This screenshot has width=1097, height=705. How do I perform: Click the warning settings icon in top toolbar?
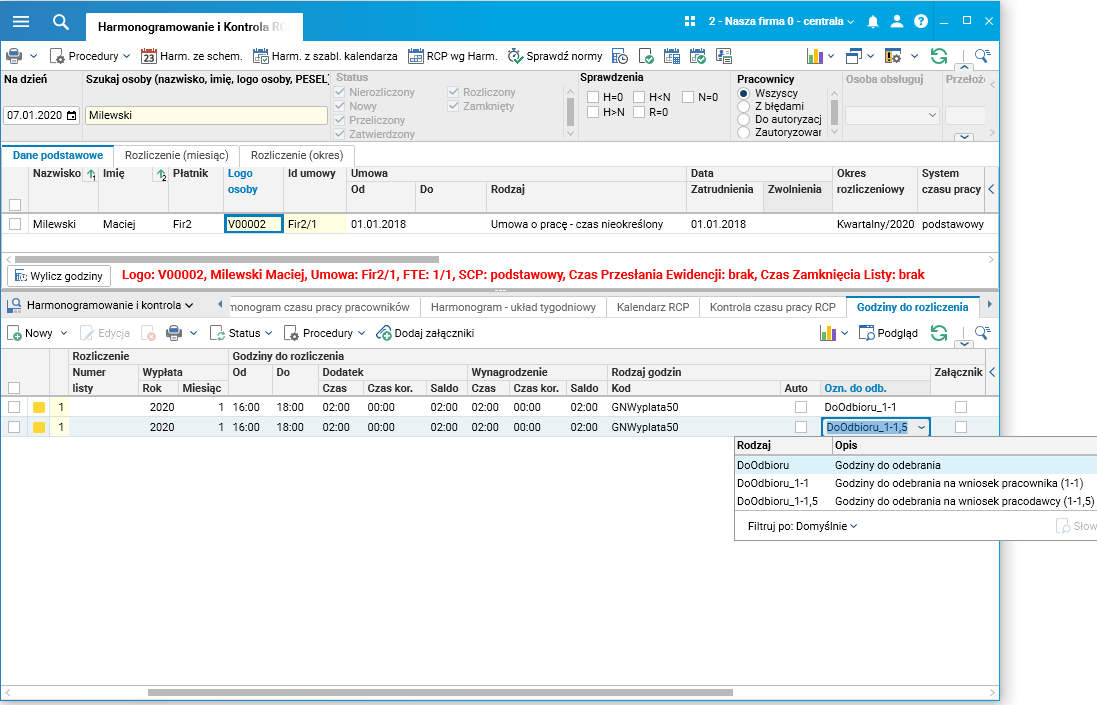893,56
